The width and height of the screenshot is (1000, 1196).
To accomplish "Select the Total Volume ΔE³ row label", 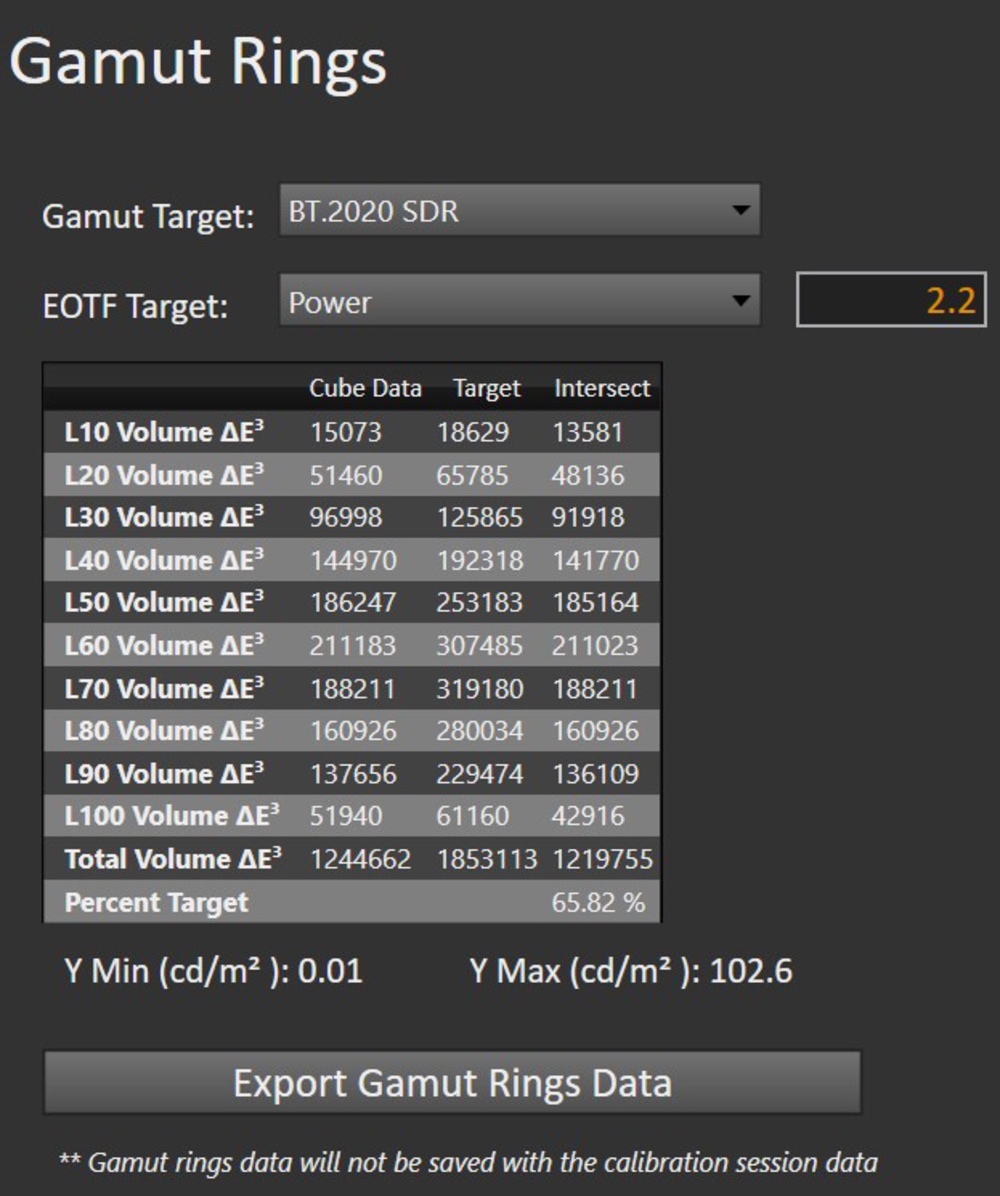I will (x=173, y=859).
